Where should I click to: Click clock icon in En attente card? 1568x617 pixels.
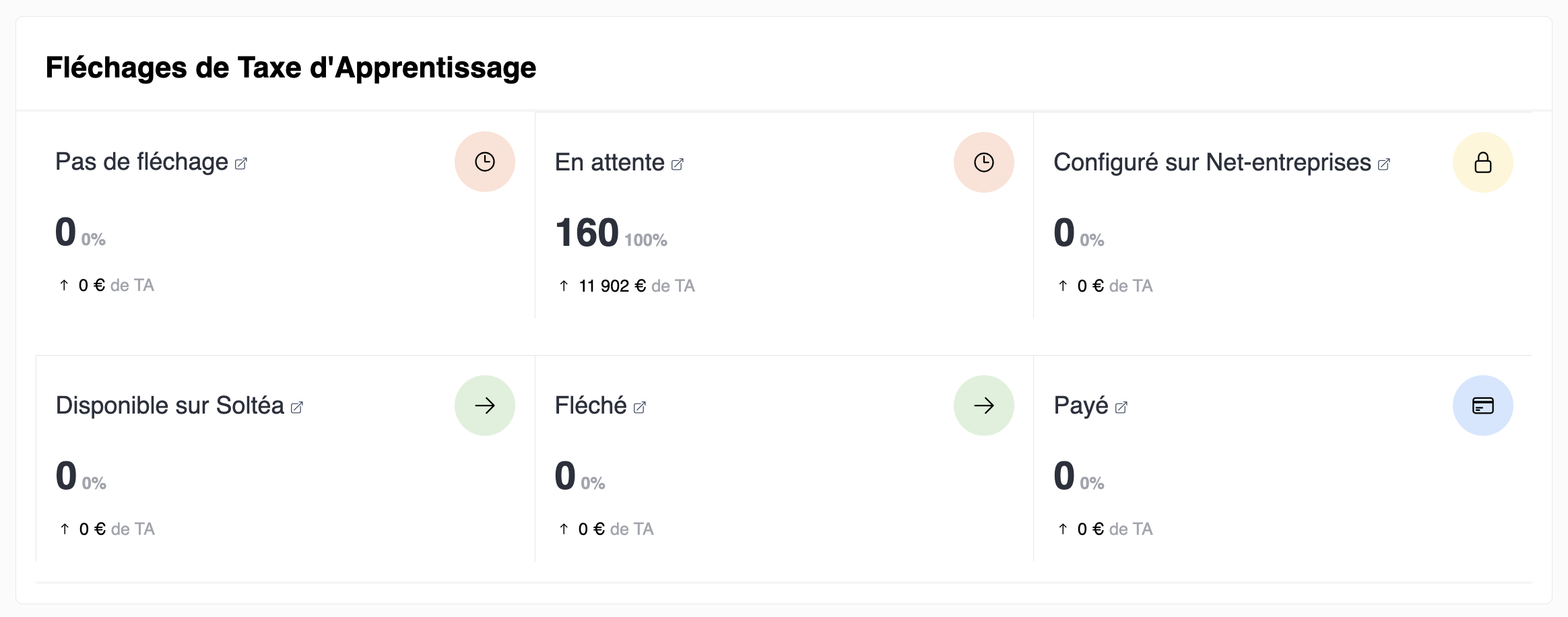click(984, 162)
